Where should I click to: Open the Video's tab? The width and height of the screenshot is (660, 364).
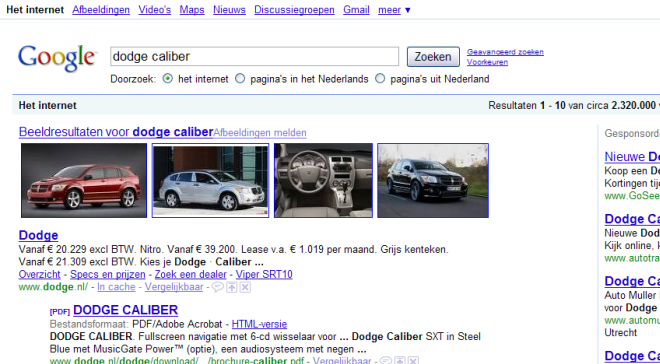coord(154,10)
